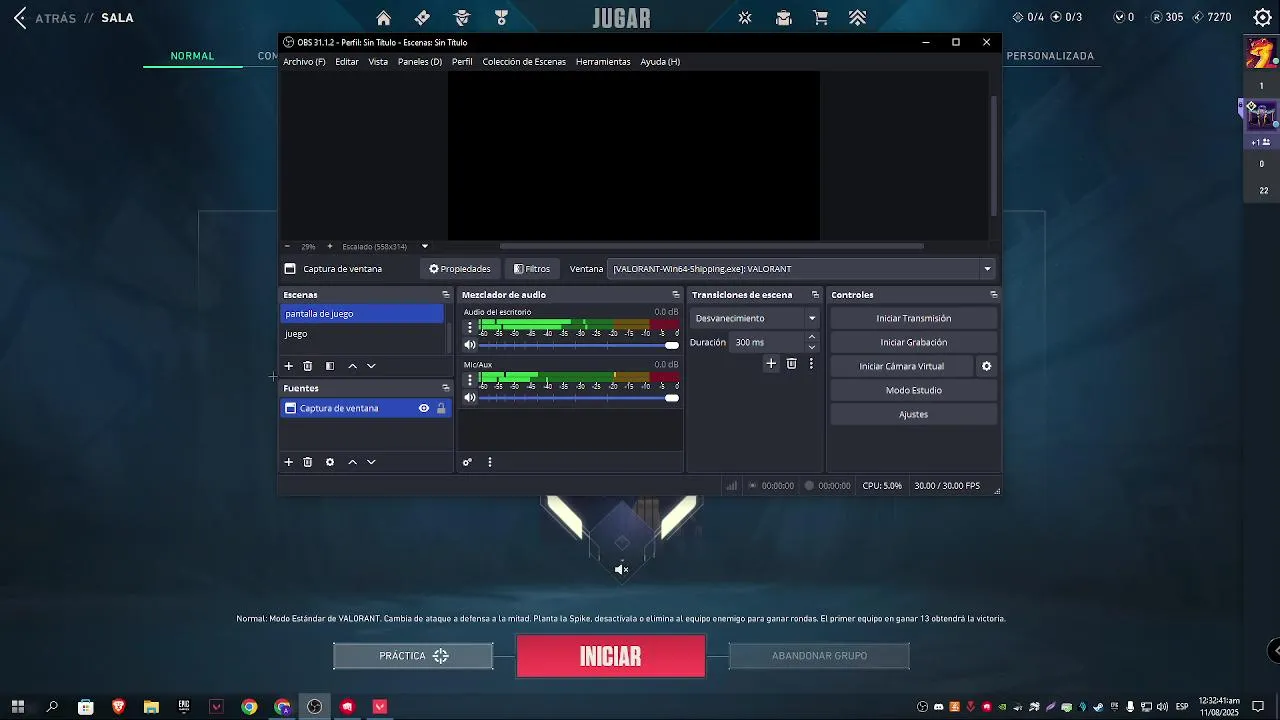This screenshot has width=1280, height=720.
Task: Open Editar menu
Action: click(347, 62)
